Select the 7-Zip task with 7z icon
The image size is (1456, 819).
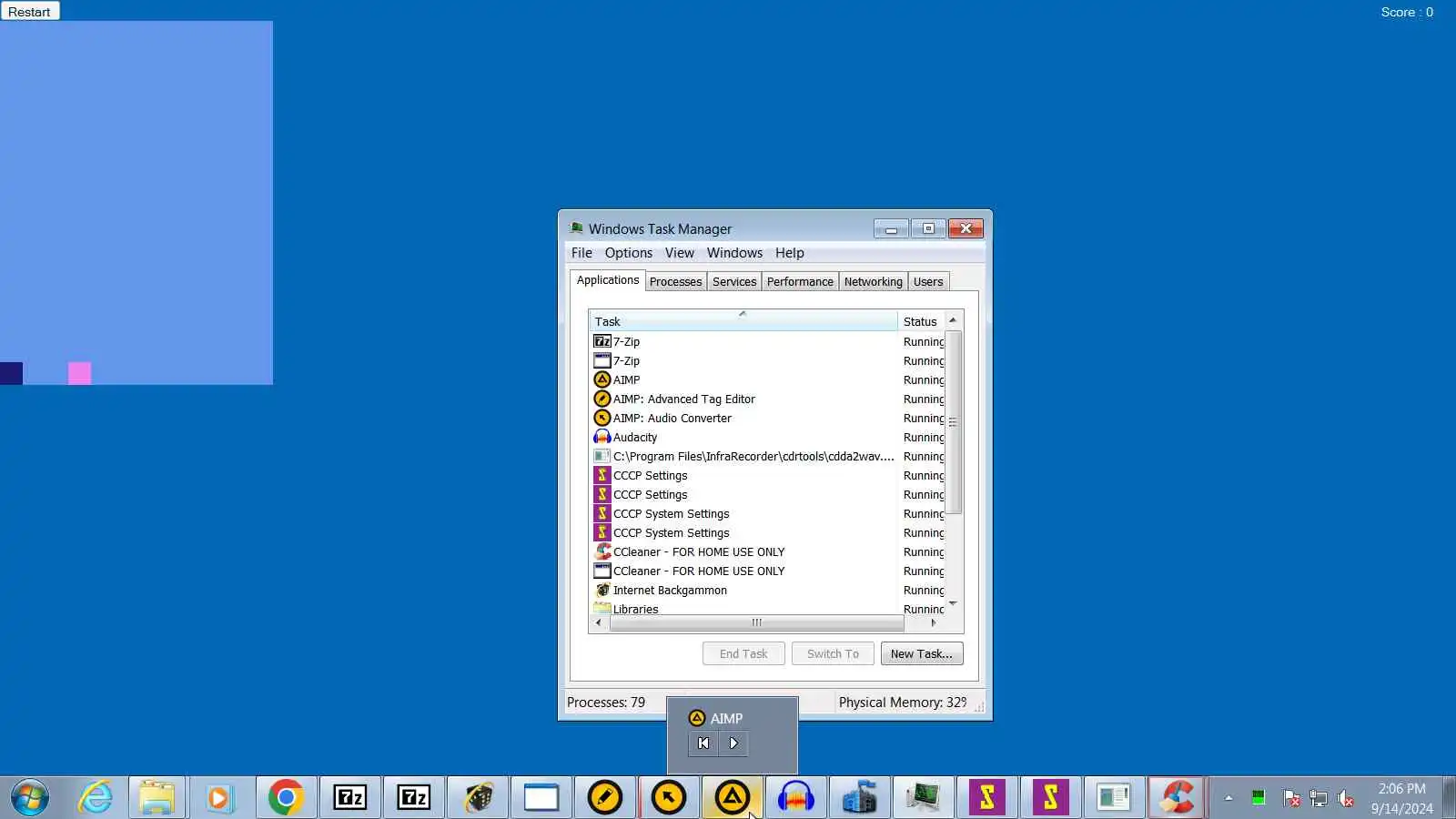[602, 341]
